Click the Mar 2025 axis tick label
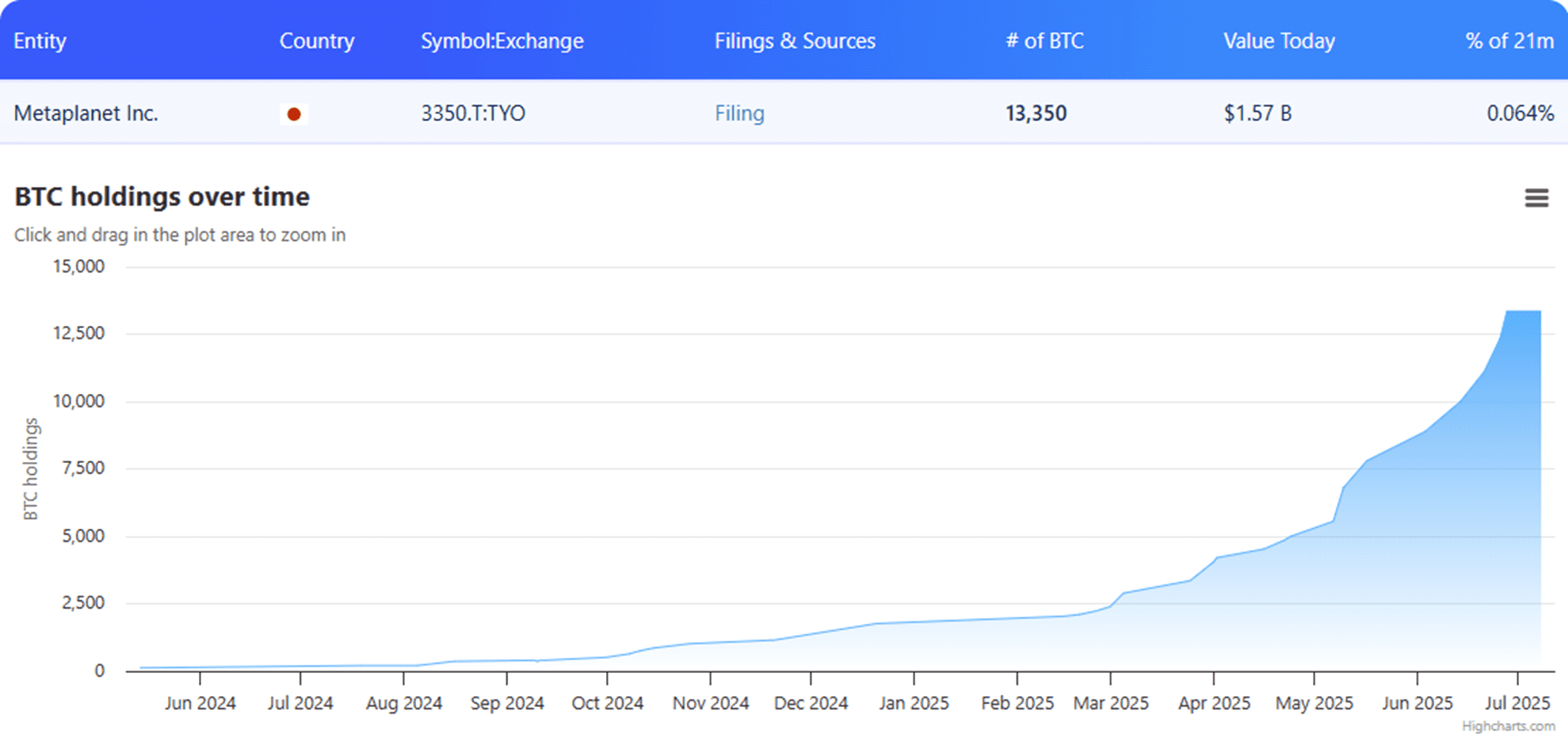 (x=1111, y=703)
